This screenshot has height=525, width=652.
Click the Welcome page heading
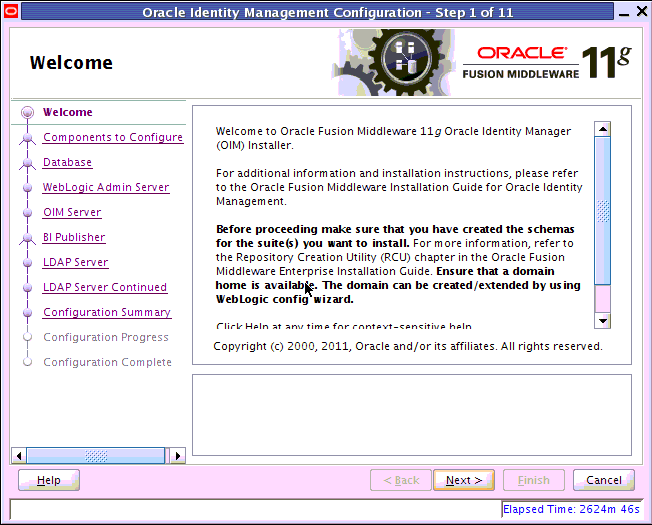pyautogui.click(x=71, y=63)
